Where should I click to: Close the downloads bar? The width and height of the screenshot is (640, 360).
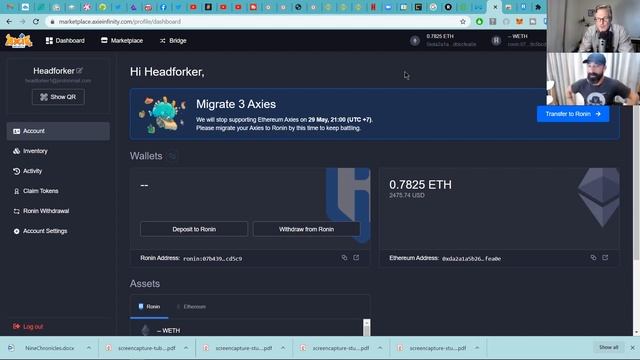tap(632, 348)
